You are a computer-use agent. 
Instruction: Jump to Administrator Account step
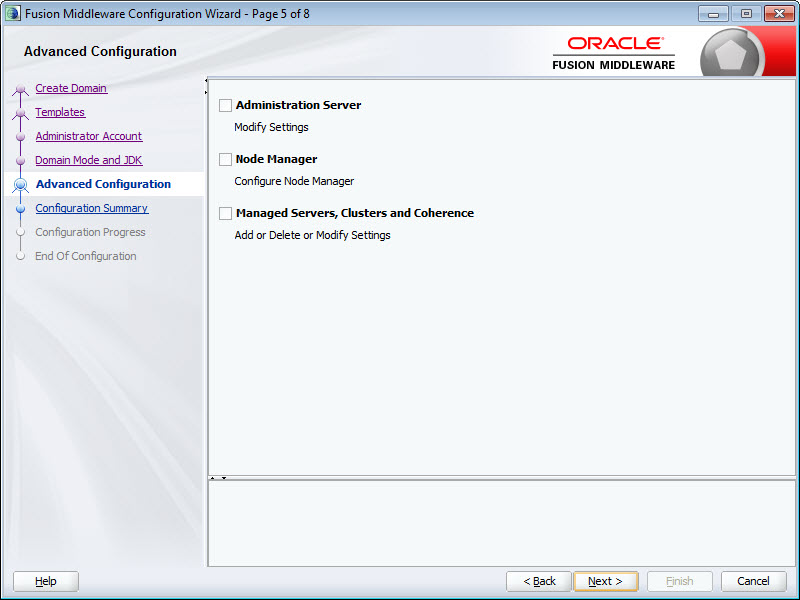coord(88,136)
